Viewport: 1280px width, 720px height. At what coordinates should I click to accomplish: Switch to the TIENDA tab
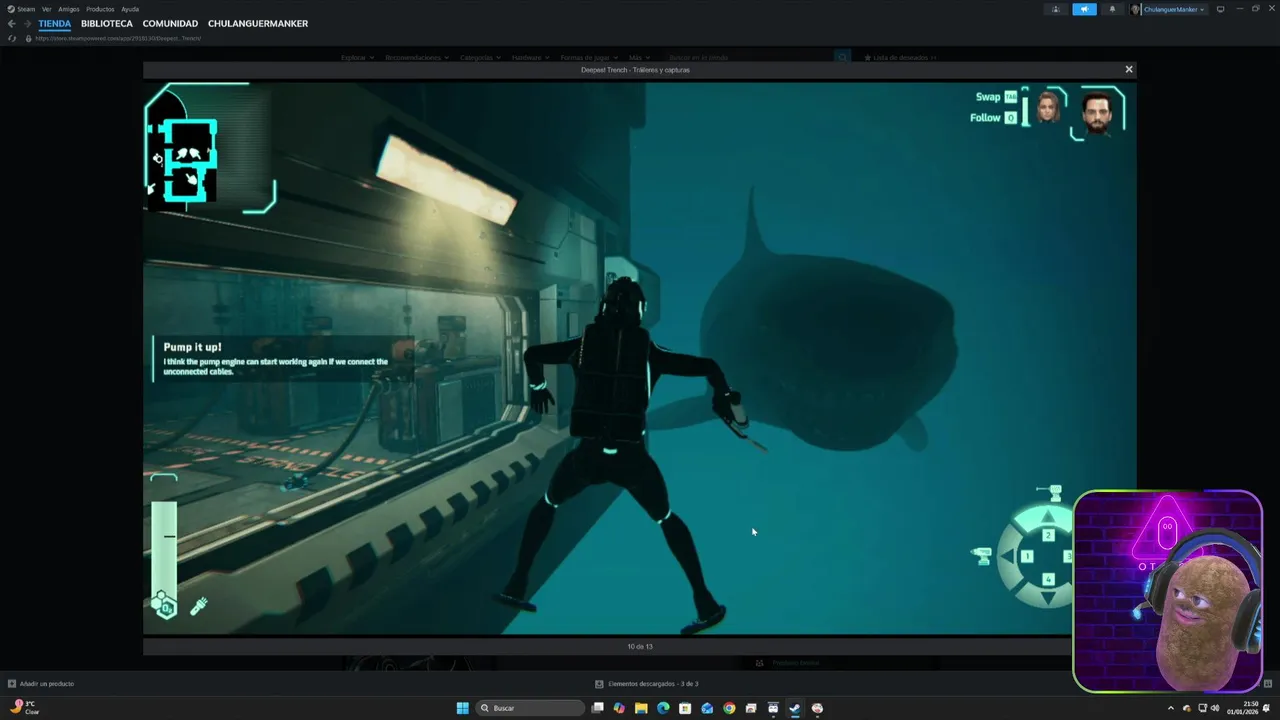tap(55, 23)
